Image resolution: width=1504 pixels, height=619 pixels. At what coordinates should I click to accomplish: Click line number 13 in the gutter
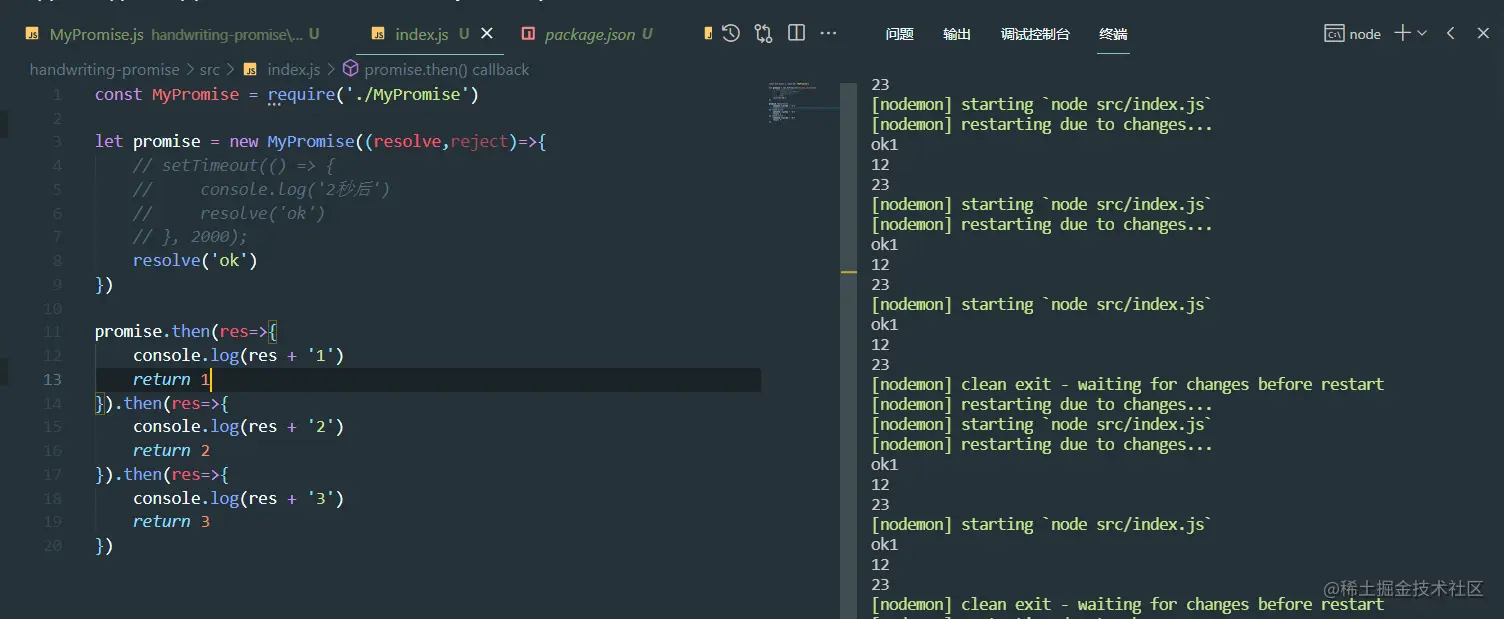tap(51, 379)
